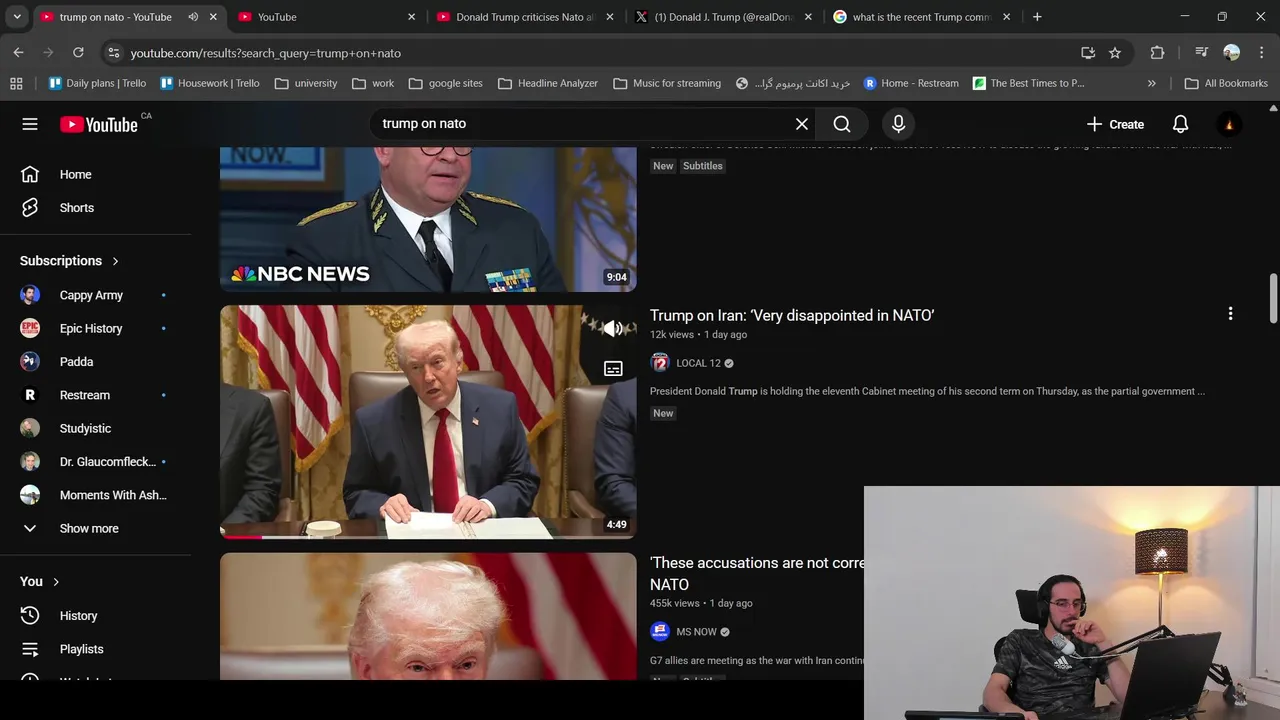Open the Chrome three-dot menu

click(x=1261, y=52)
